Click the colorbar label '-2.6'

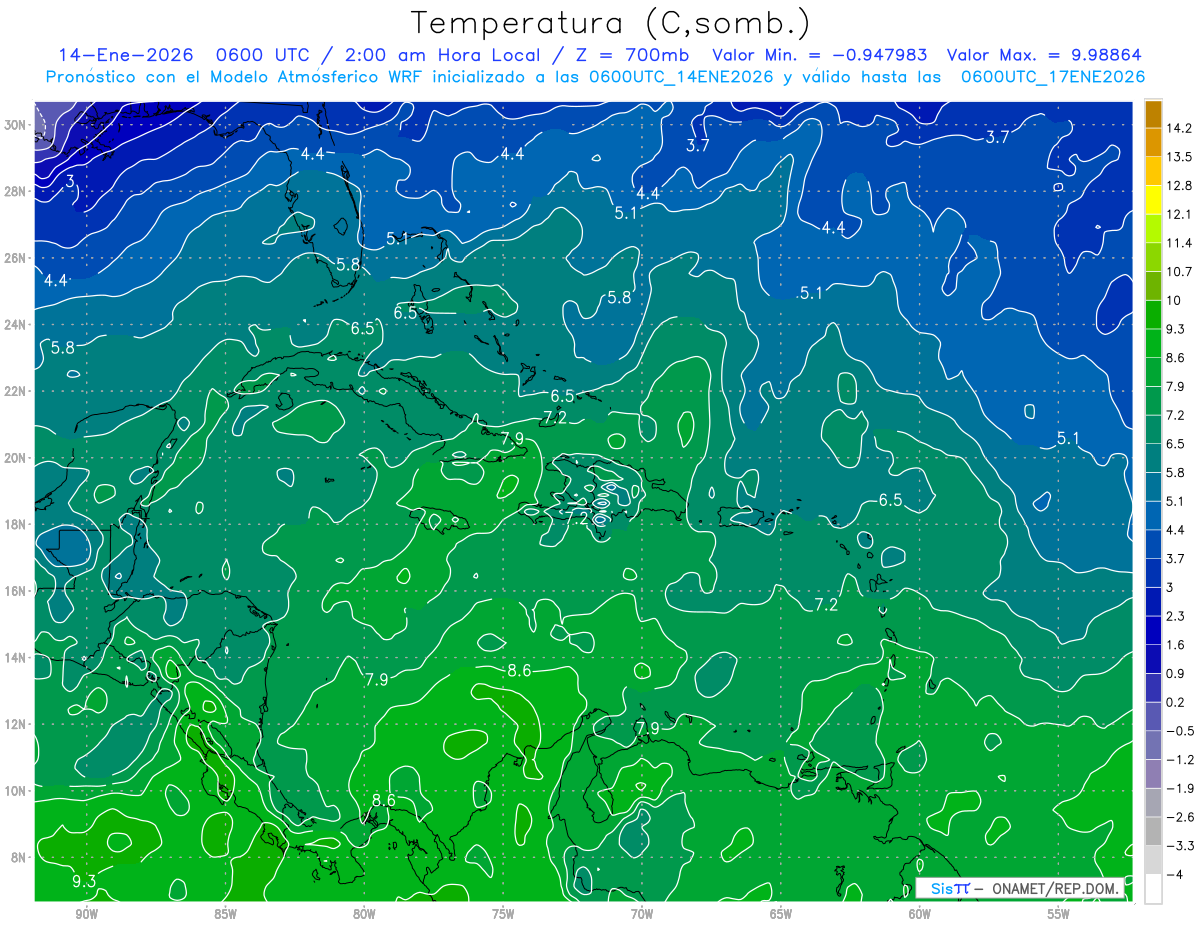1180,817
